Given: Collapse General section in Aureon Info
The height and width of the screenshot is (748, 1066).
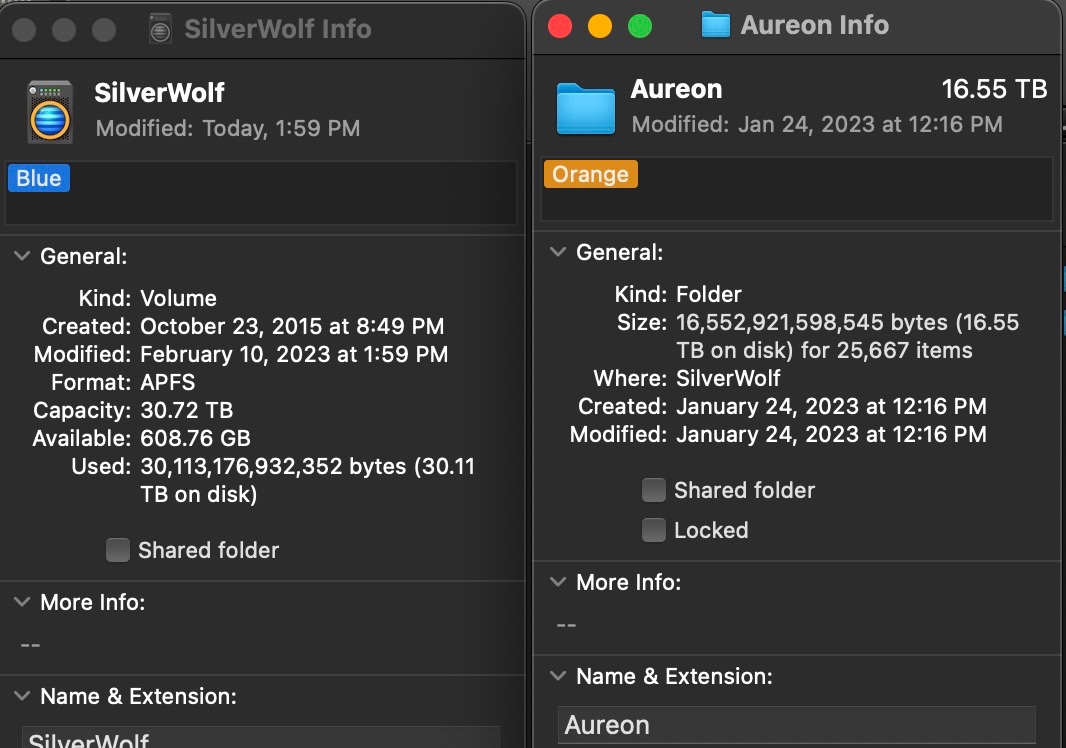Looking at the screenshot, I should pos(558,253).
